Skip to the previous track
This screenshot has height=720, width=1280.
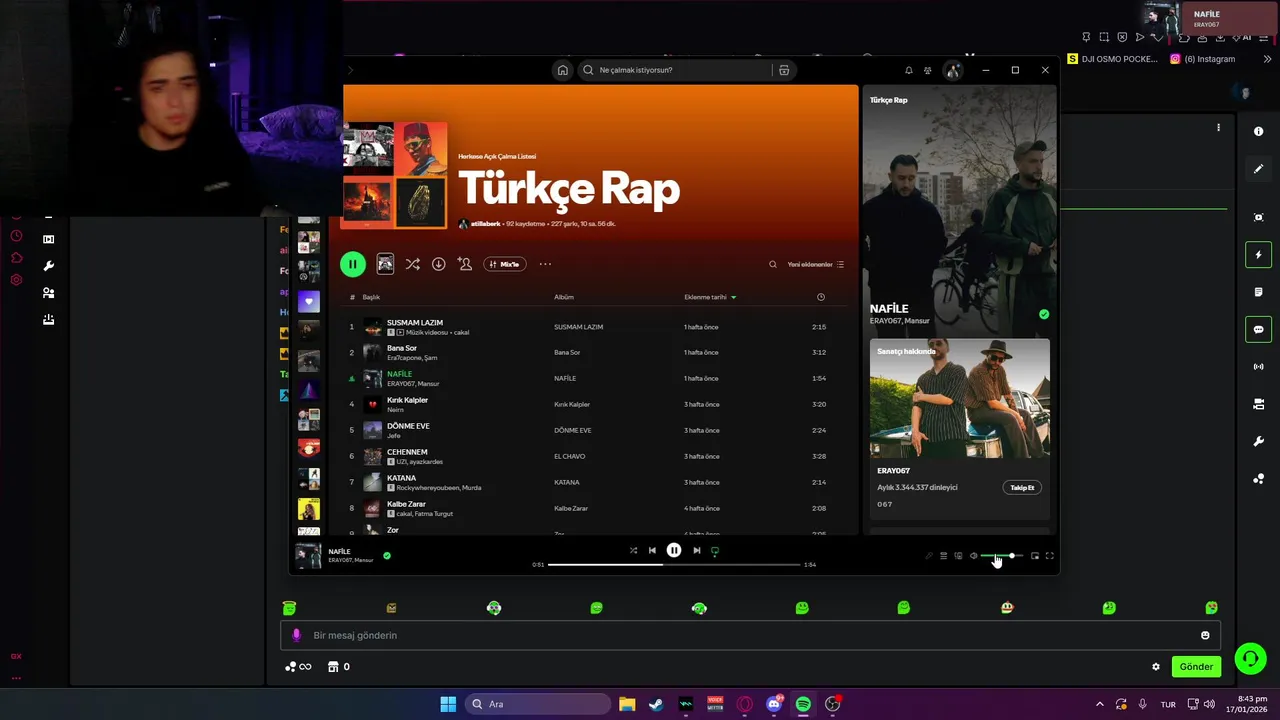(652, 550)
